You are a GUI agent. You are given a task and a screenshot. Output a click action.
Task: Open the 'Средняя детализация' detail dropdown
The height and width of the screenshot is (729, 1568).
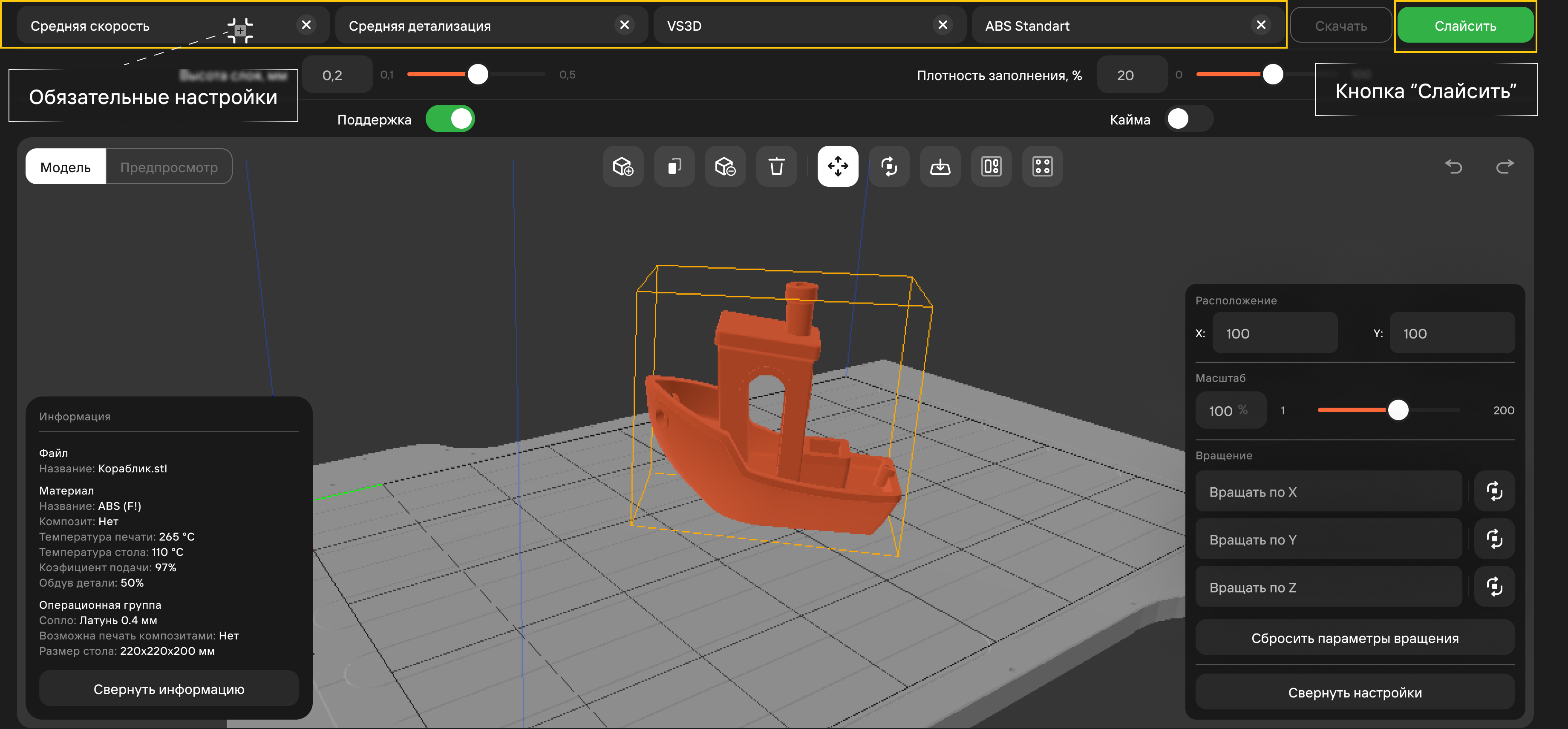pos(491,25)
